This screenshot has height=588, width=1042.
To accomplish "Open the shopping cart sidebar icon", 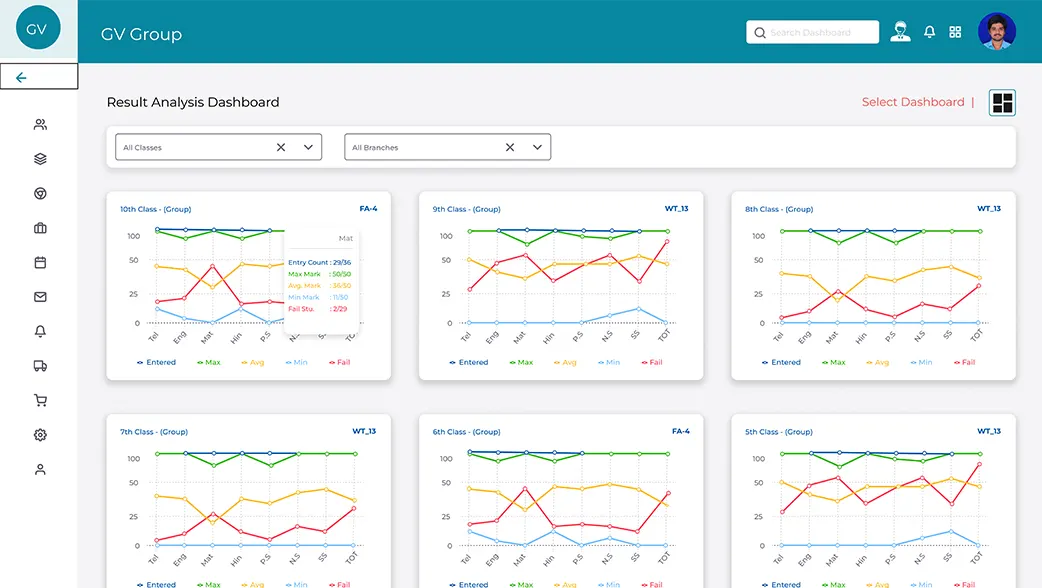I will [40, 401].
